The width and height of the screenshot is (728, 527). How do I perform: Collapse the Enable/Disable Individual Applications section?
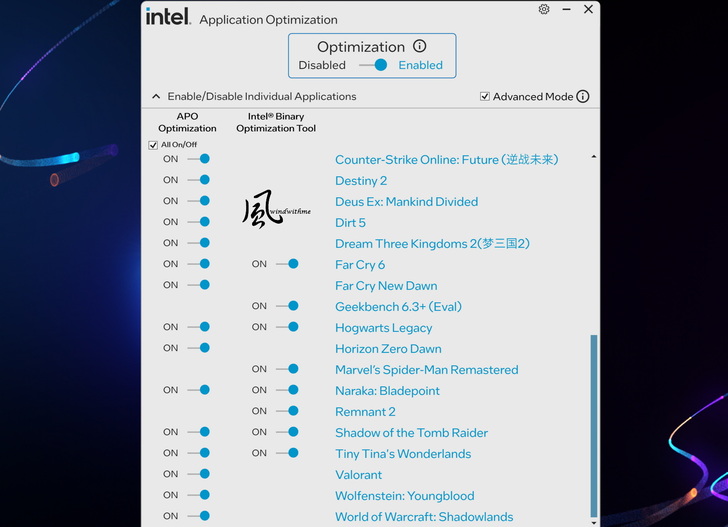pos(156,97)
